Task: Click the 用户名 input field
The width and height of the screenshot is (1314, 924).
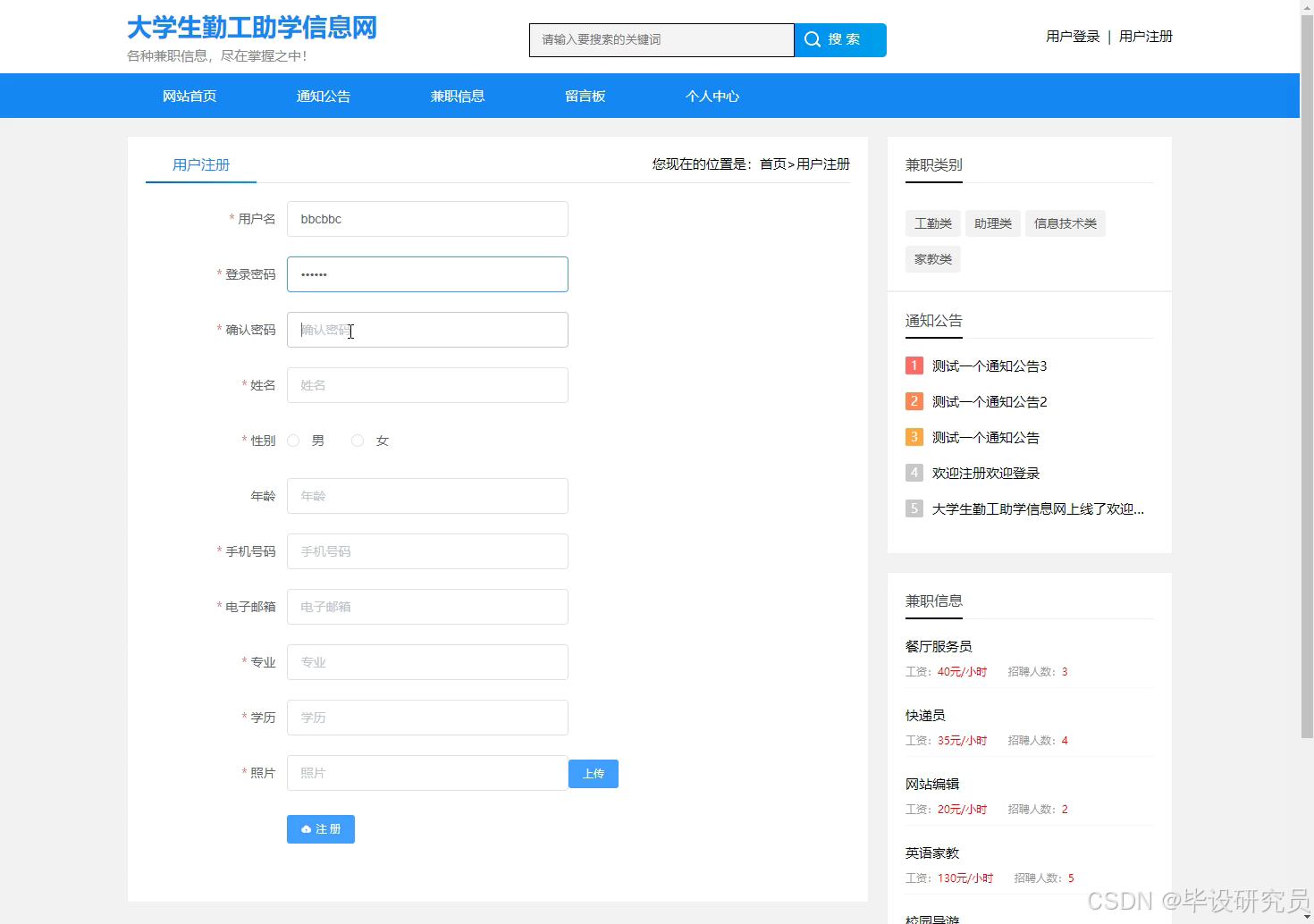Action: point(427,219)
